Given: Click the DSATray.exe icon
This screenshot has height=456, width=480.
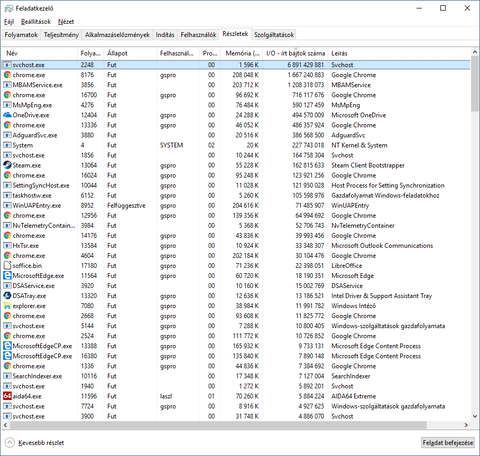Looking at the screenshot, I should click(7, 296).
